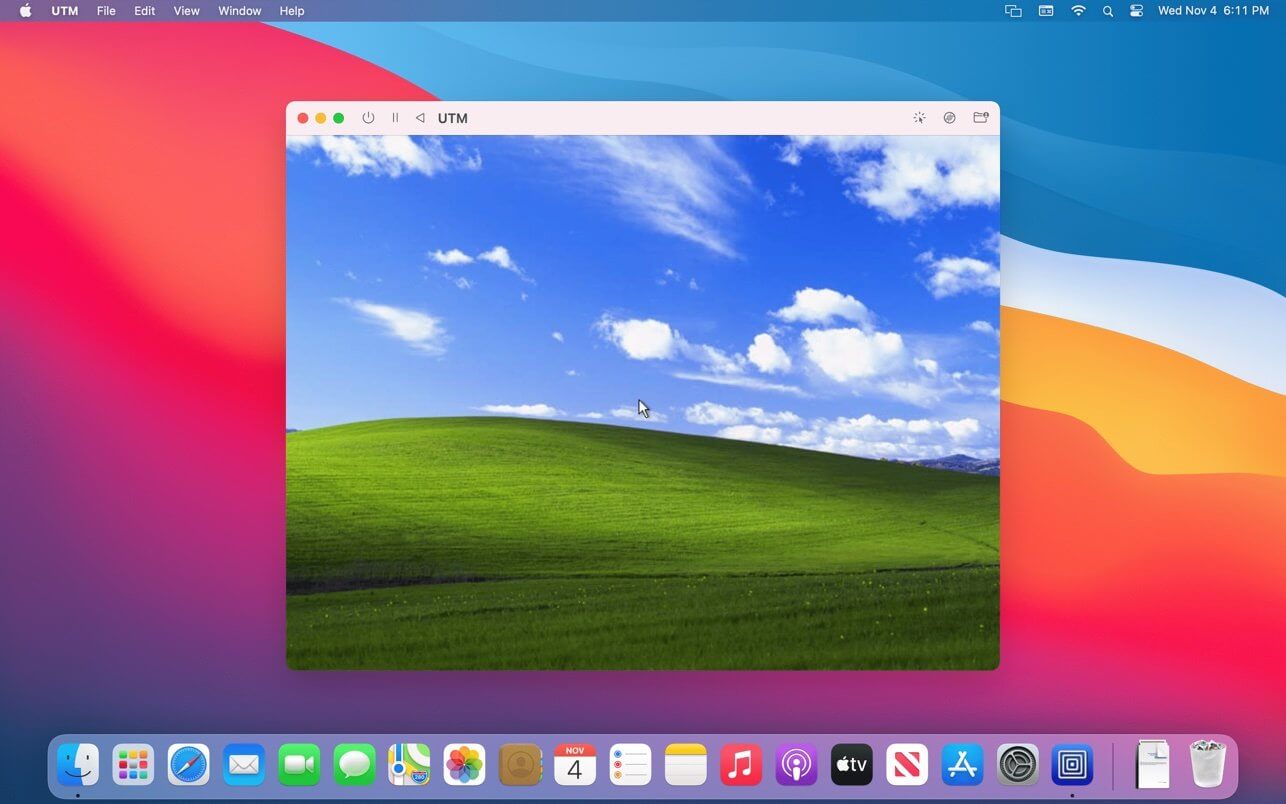This screenshot has height=804, width=1286.
Task: Open the View menu
Action: pyautogui.click(x=186, y=11)
